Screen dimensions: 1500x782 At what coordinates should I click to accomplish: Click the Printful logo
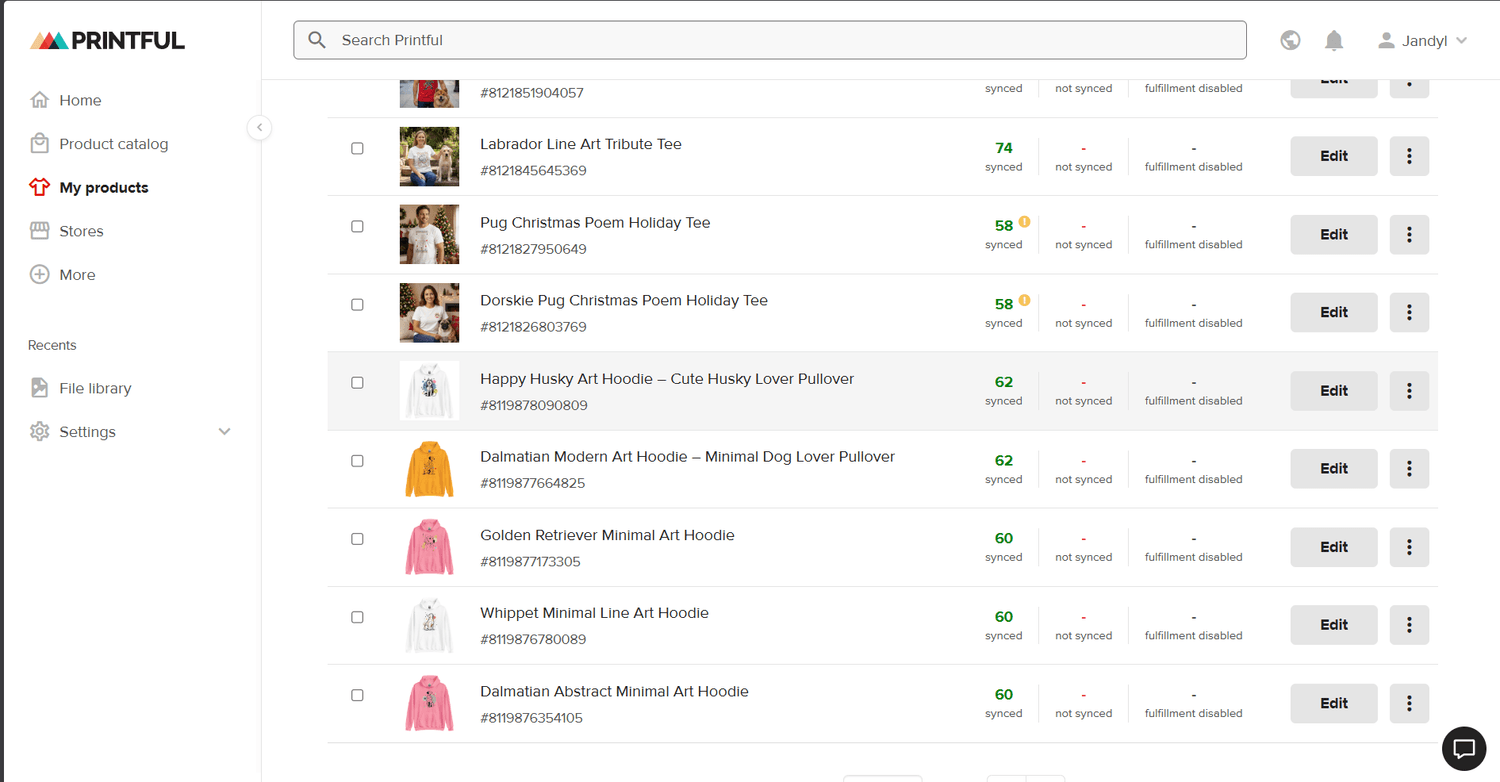click(107, 40)
